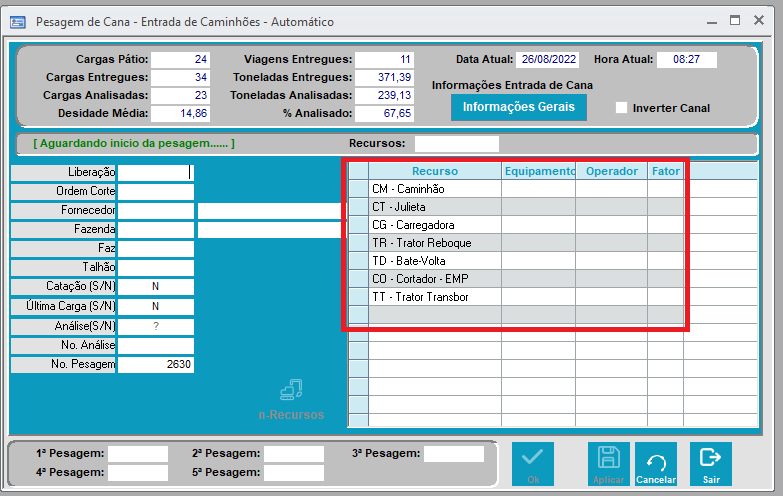Click the Ok checkmark button
783x496 pixels.
(533, 464)
